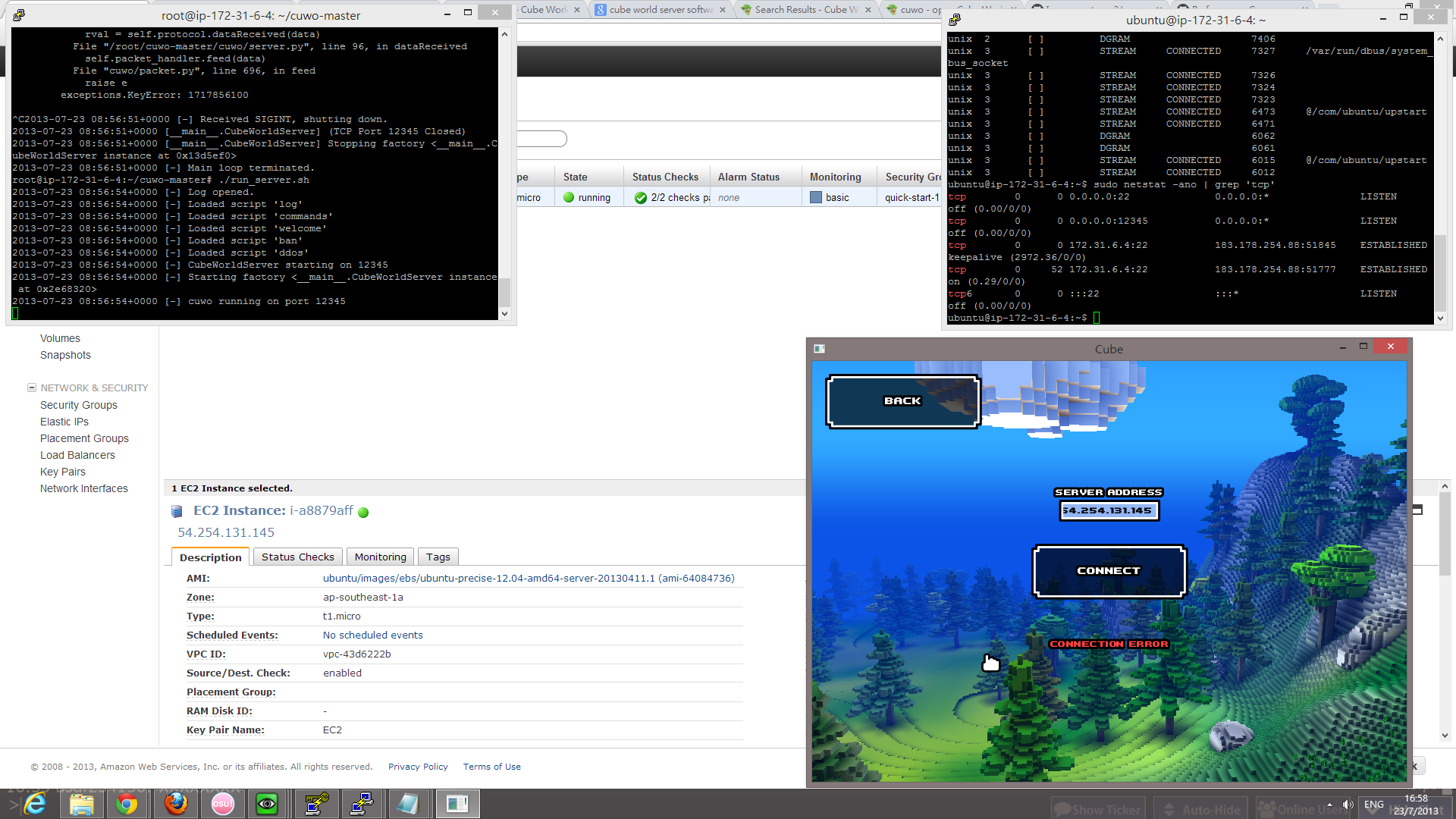Open the PuTTYgen key icon in taskbar

click(x=316, y=804)
